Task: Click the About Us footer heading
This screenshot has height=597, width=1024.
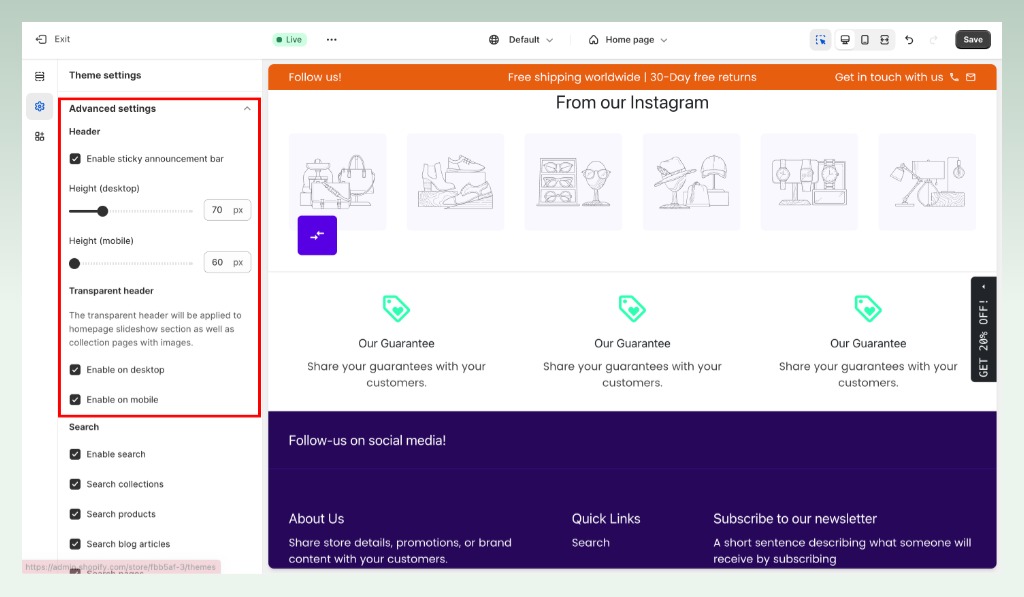Action: point(316,519)
